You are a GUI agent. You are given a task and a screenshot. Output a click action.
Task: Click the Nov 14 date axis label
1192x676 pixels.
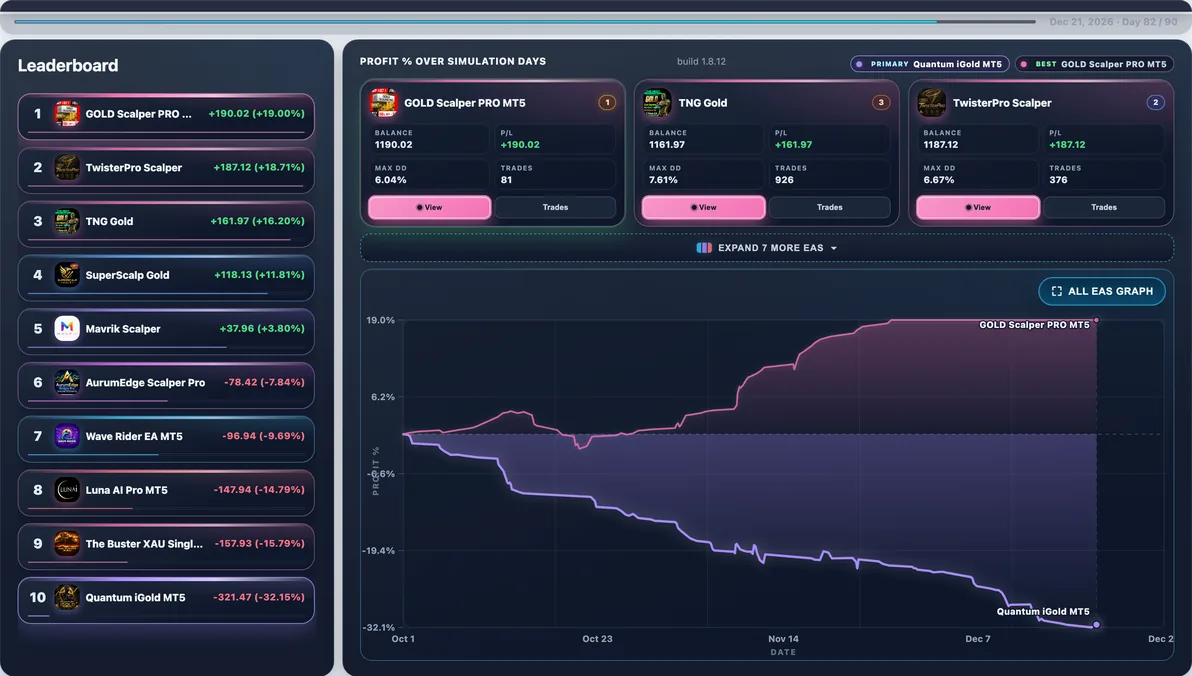(x=783, y=639)
